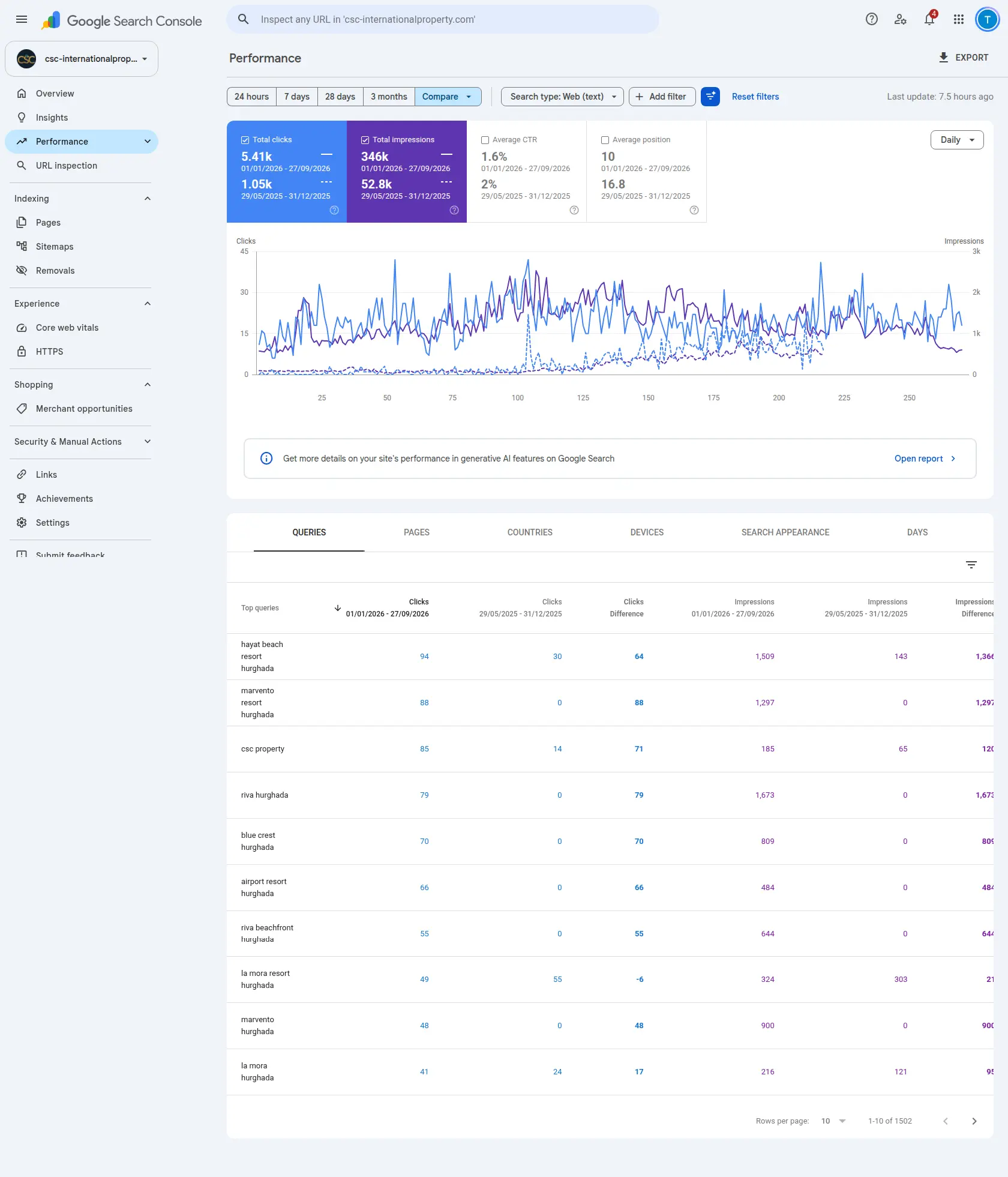This screenshot has width=1008, height=1177.
Task: Open users and permissions icon
Action: [x=900, y=19]
